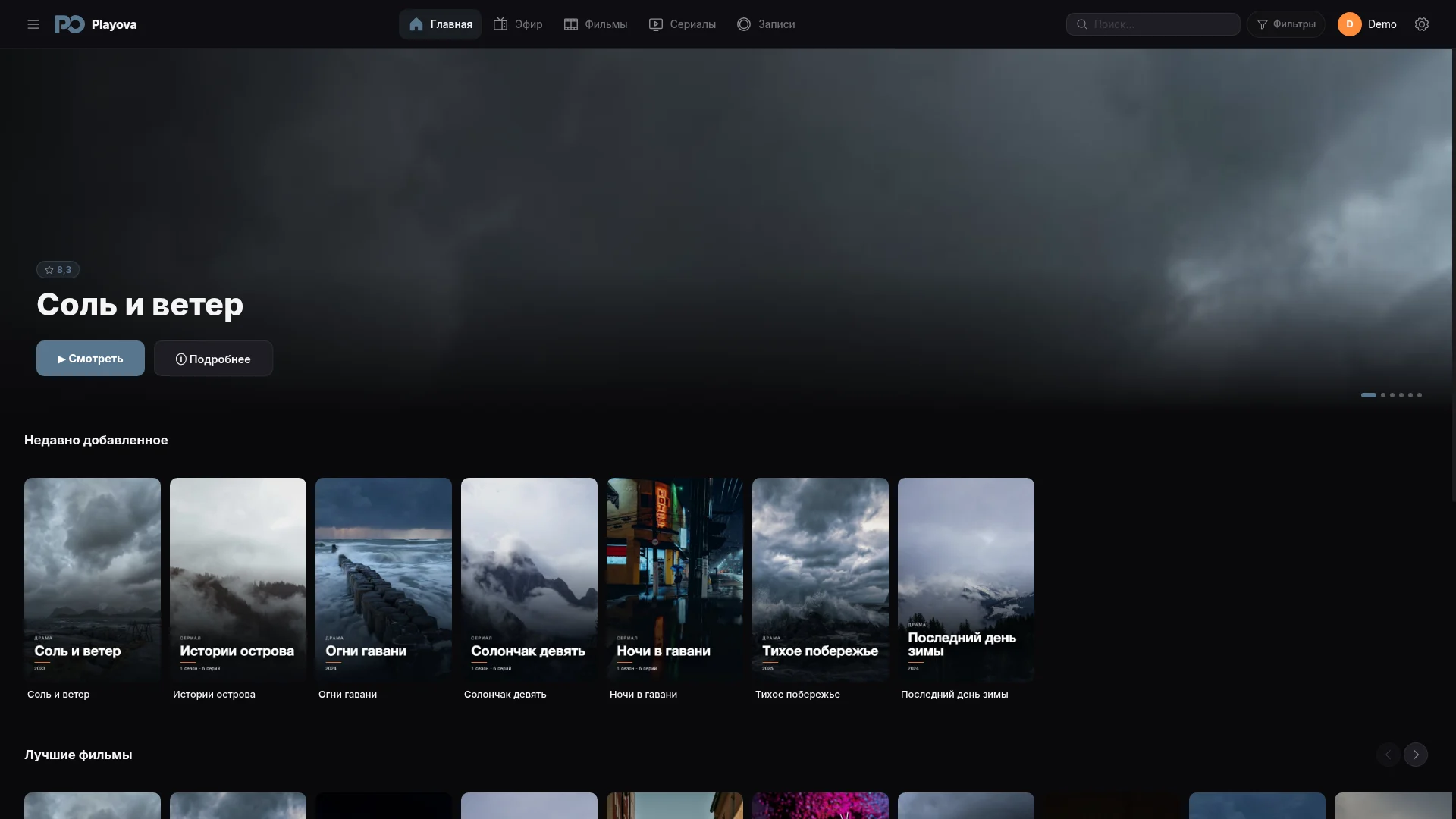Click the Подробнее info button
1456x819 pixels.
(x=213, y=359)
